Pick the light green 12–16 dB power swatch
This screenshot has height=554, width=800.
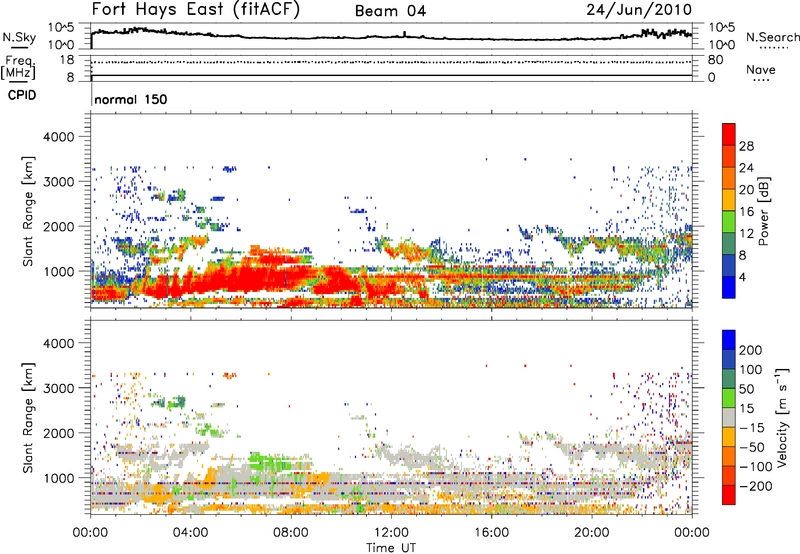point(729,221)
